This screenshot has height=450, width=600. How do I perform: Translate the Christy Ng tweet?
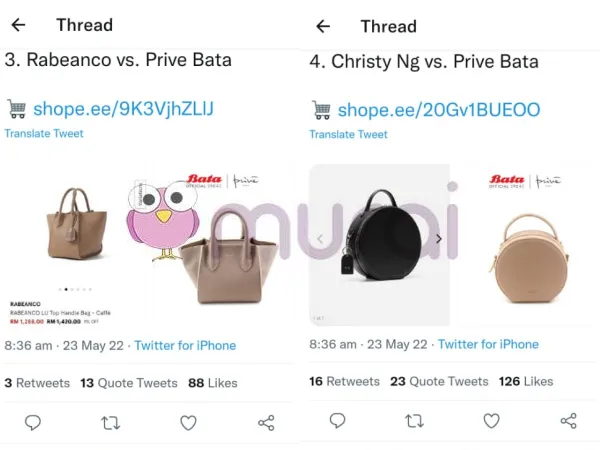click(x=348, y=134)
